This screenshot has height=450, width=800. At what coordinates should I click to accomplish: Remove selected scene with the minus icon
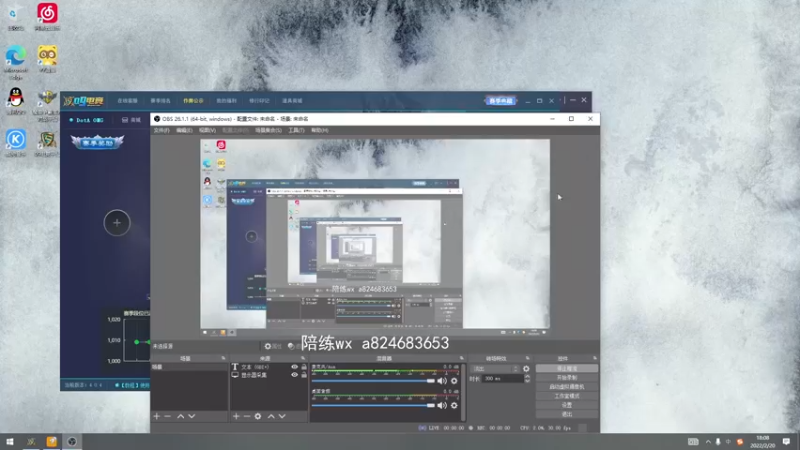click(x=167, y=416)
